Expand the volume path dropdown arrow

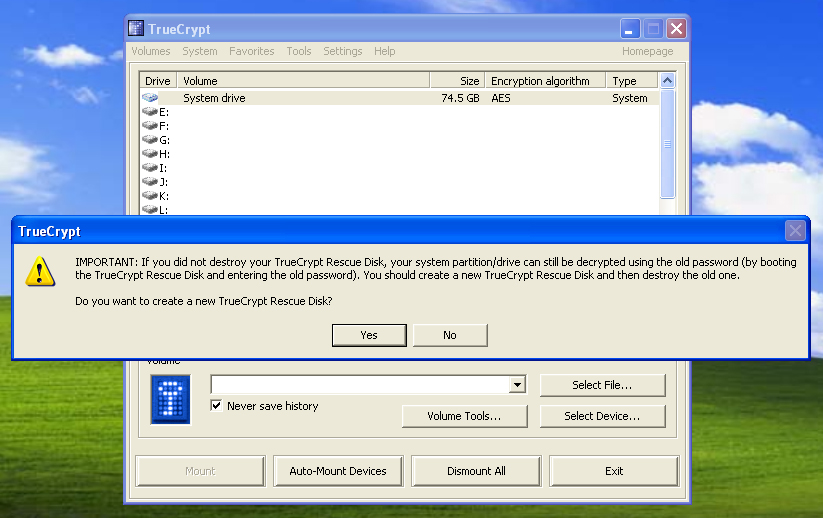(x=517, y=385)
